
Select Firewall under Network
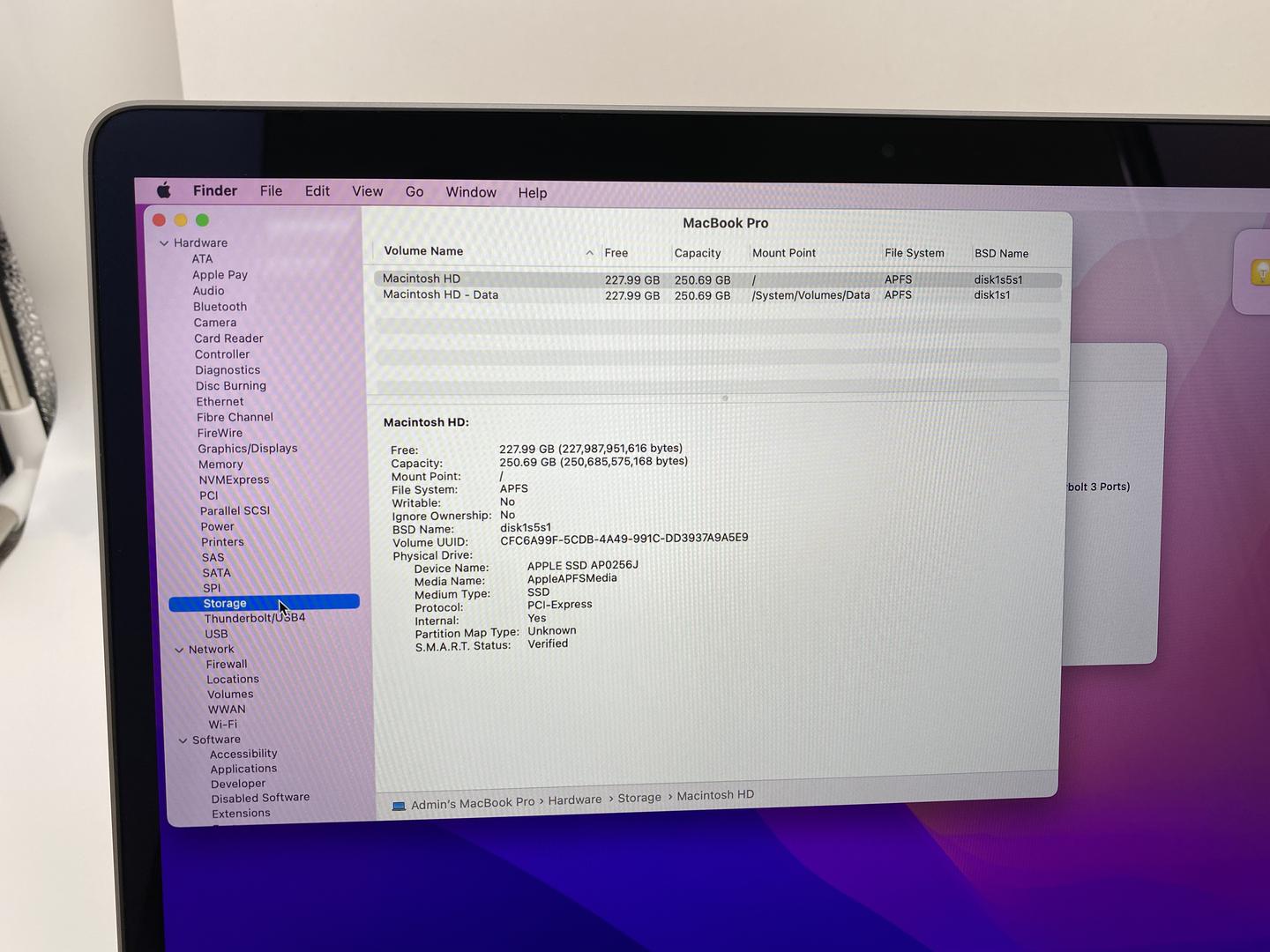click(227, 664)
